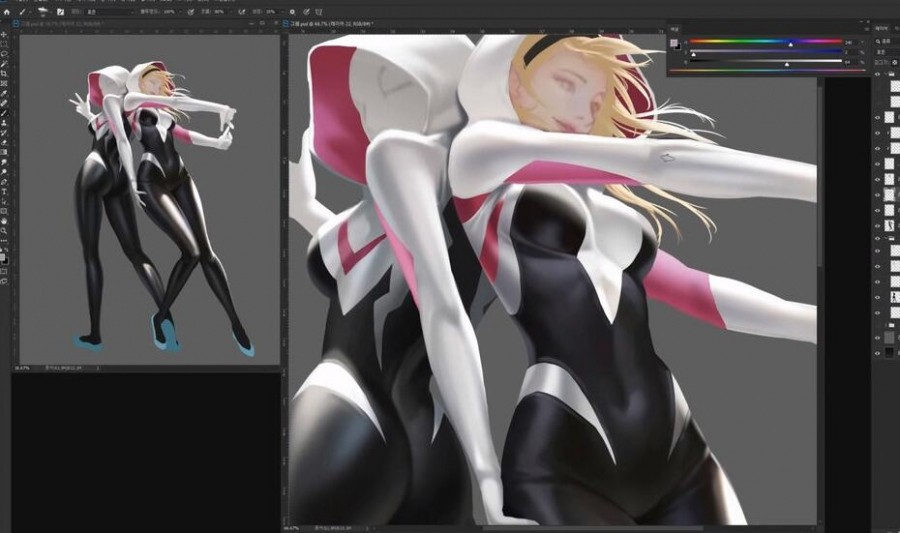Collapse the top layer group
Viewport: 900px width, 533px height.
click(886, 74)
